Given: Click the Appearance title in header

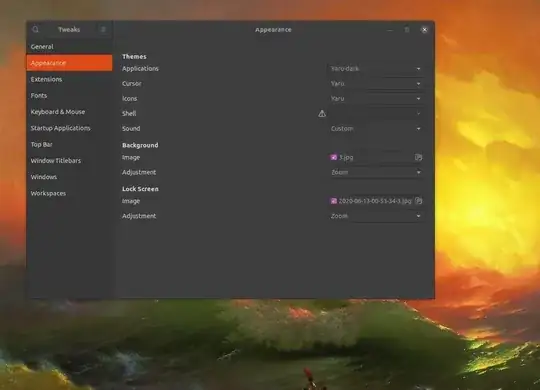Looking at the screenshot, I should pos(273,30).
